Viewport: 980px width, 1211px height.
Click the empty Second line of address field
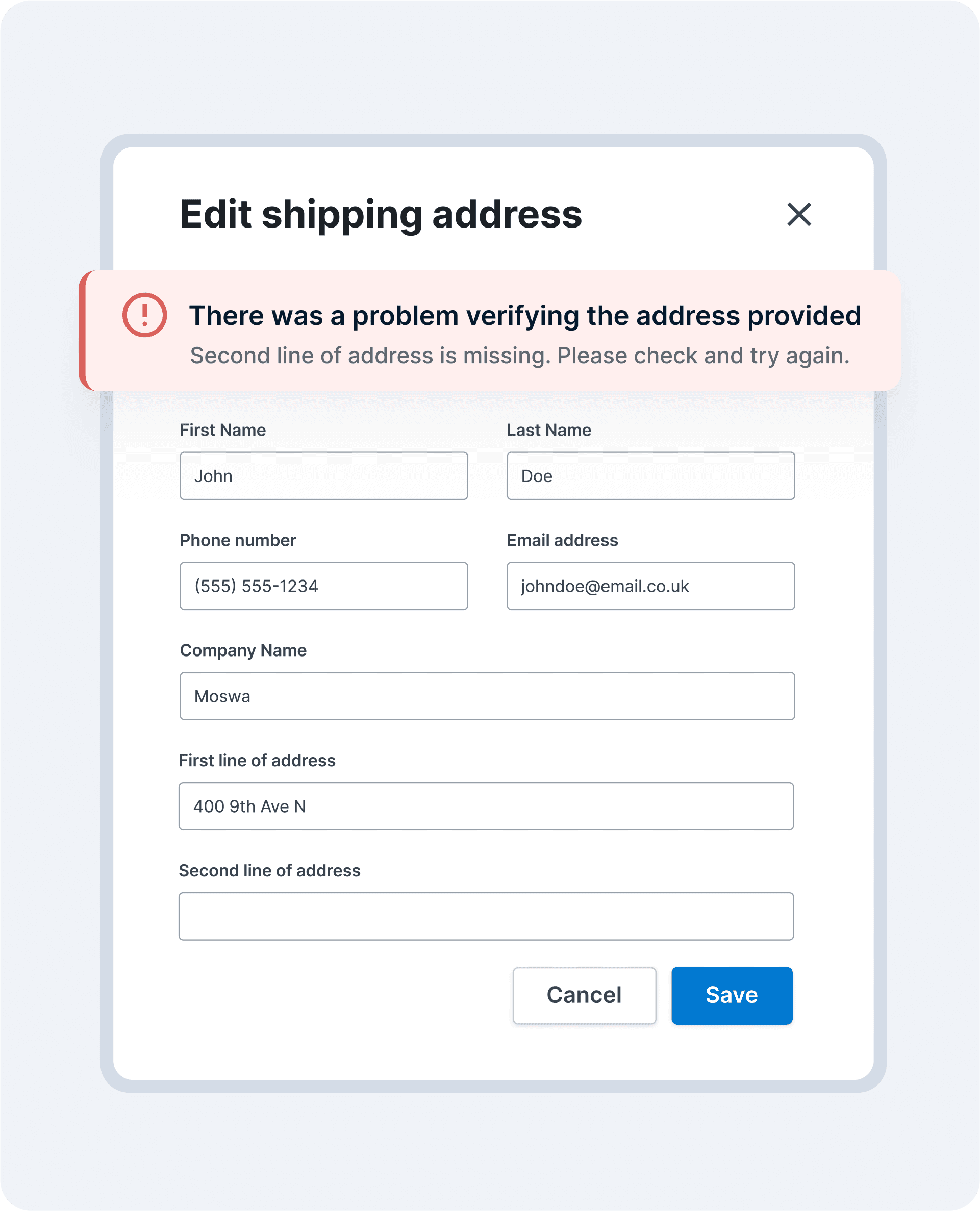(486, 916)
